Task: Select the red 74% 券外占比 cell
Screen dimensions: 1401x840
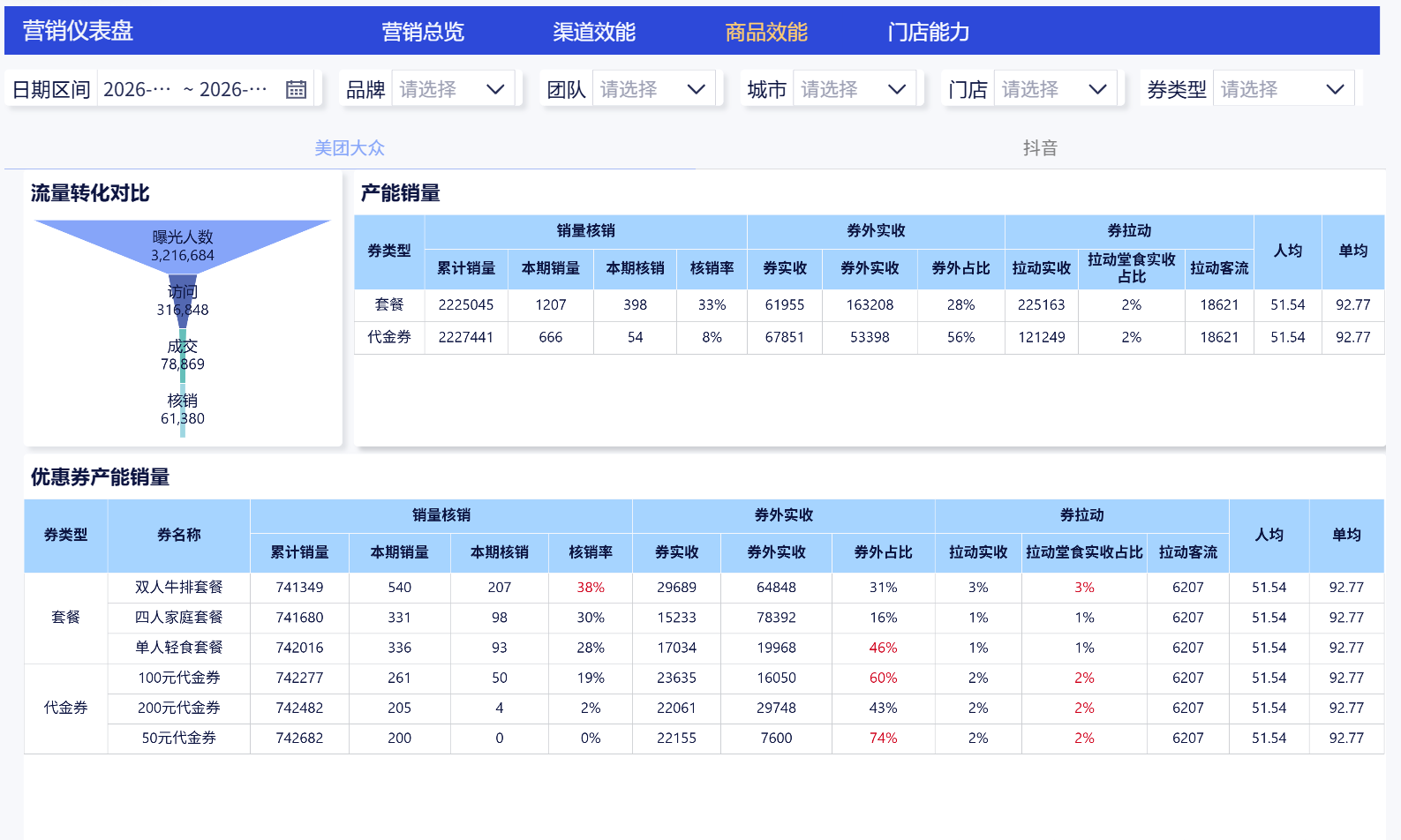Action: pyautogui.click(x=883, y=738)
